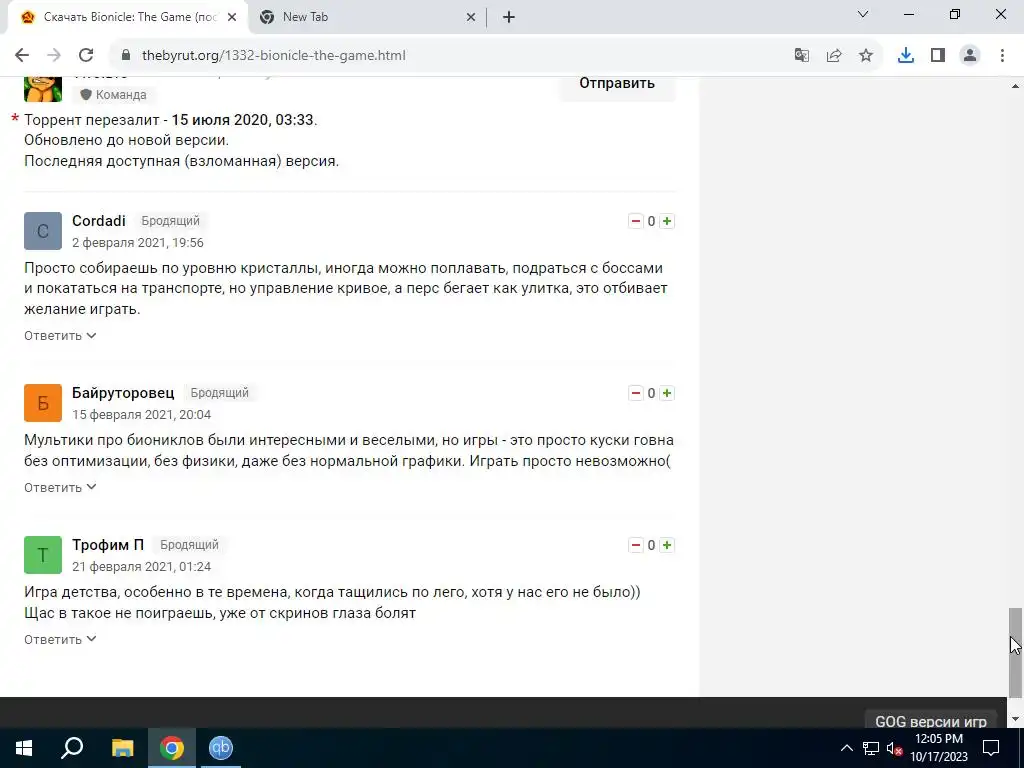This screenshot has width=1024, height=768.
Task: Open the network tray icon
Action: pos(871,748)
